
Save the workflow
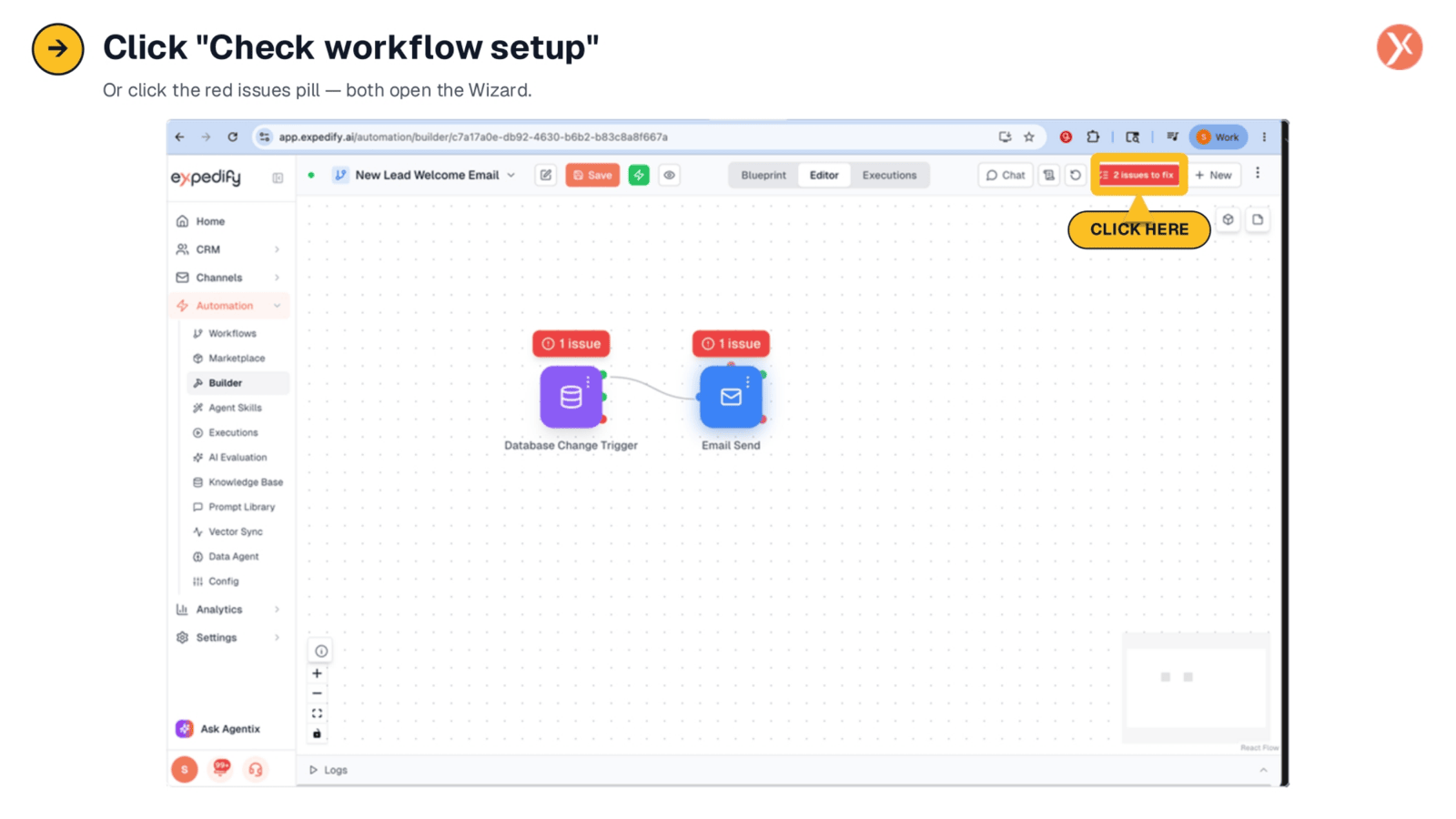(x=592, y=175)
